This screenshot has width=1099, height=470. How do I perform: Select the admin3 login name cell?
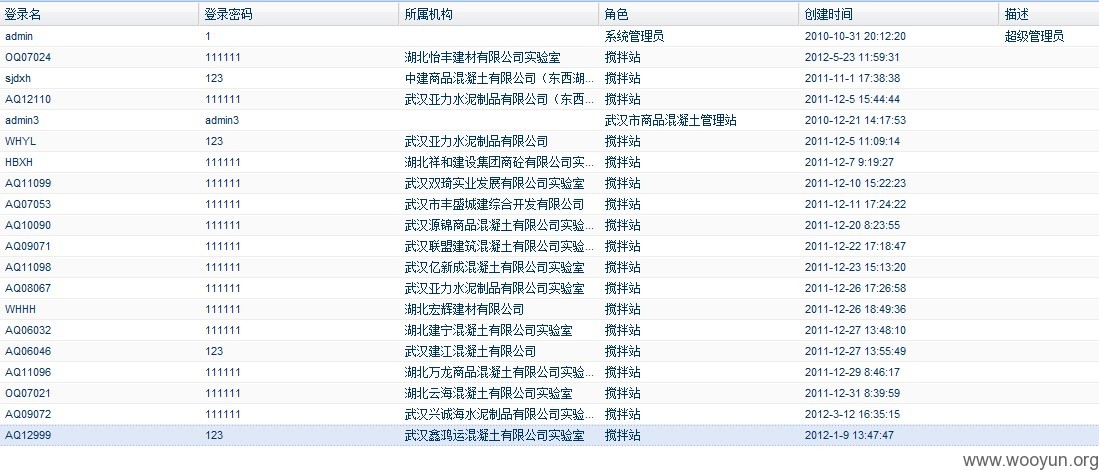pos(22,120)
